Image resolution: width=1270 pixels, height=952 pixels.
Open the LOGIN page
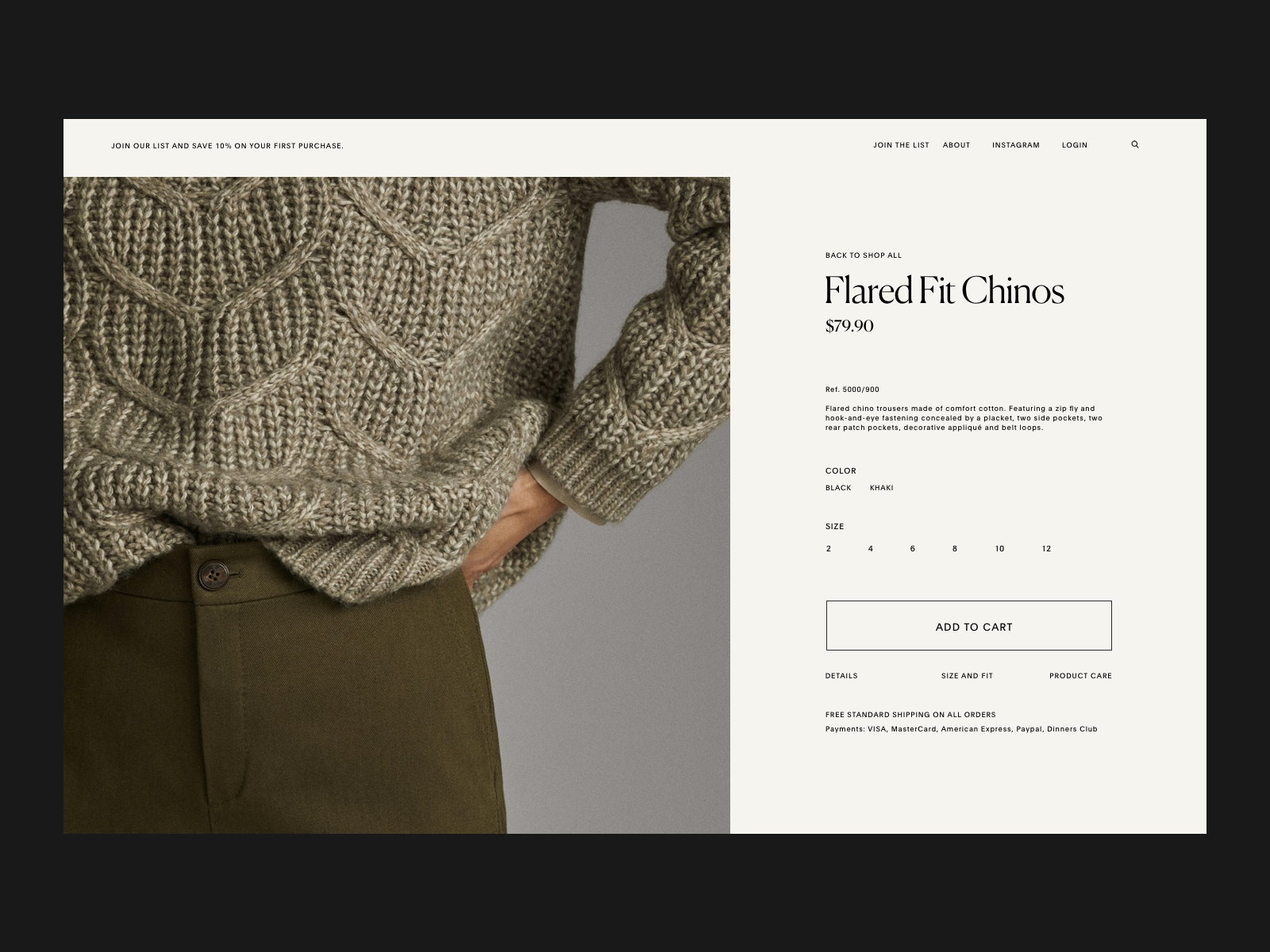tap(1075, 145)
